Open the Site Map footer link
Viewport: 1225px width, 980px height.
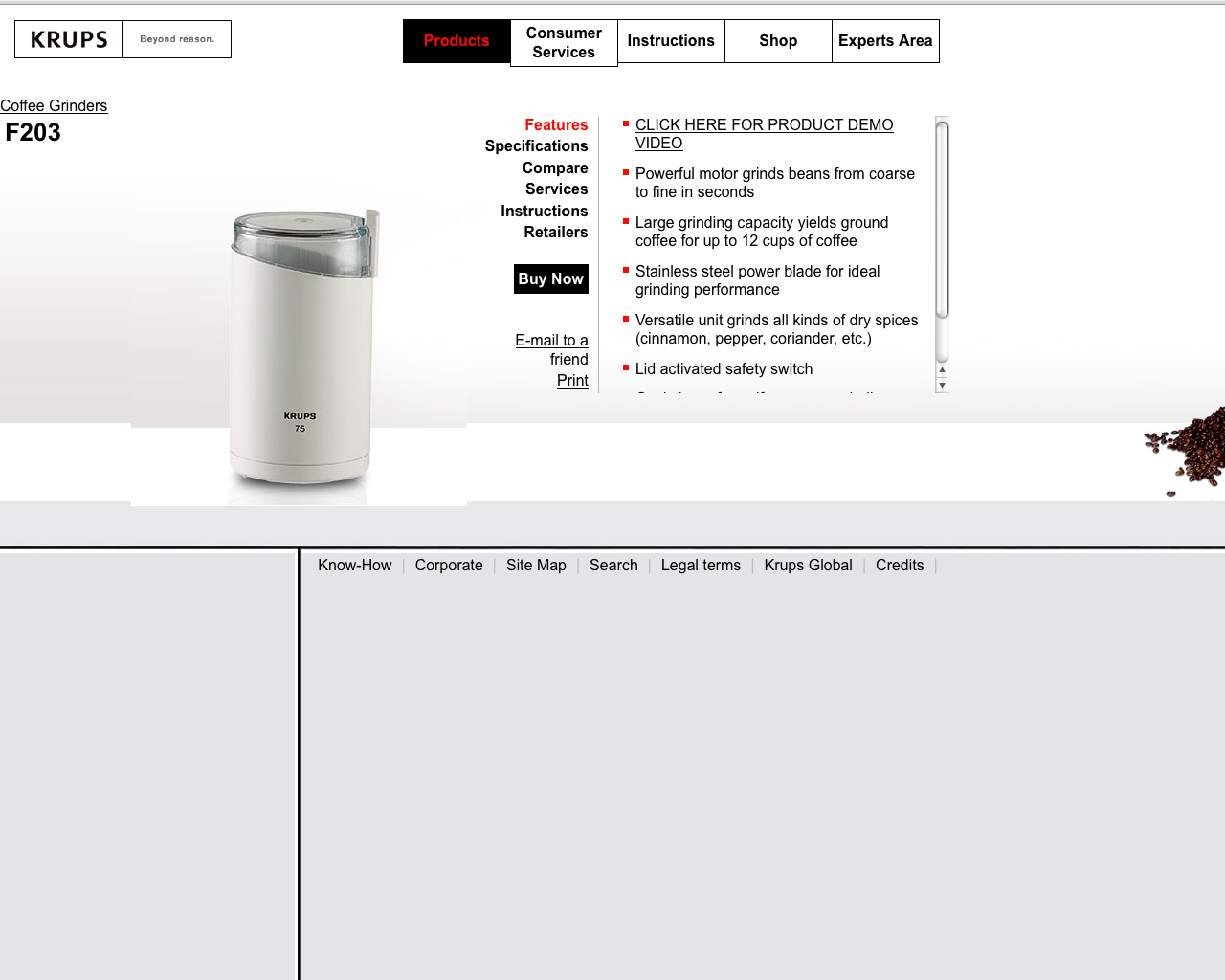(536, 565)
